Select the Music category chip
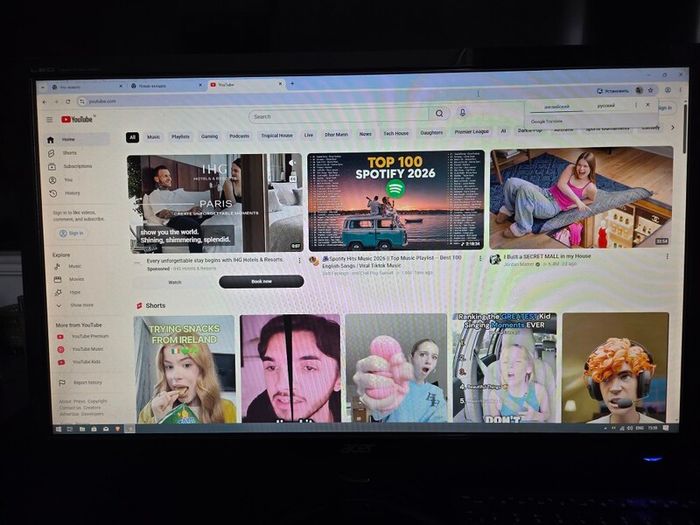Screen dimensions: 700x525 tap(153, 137)
